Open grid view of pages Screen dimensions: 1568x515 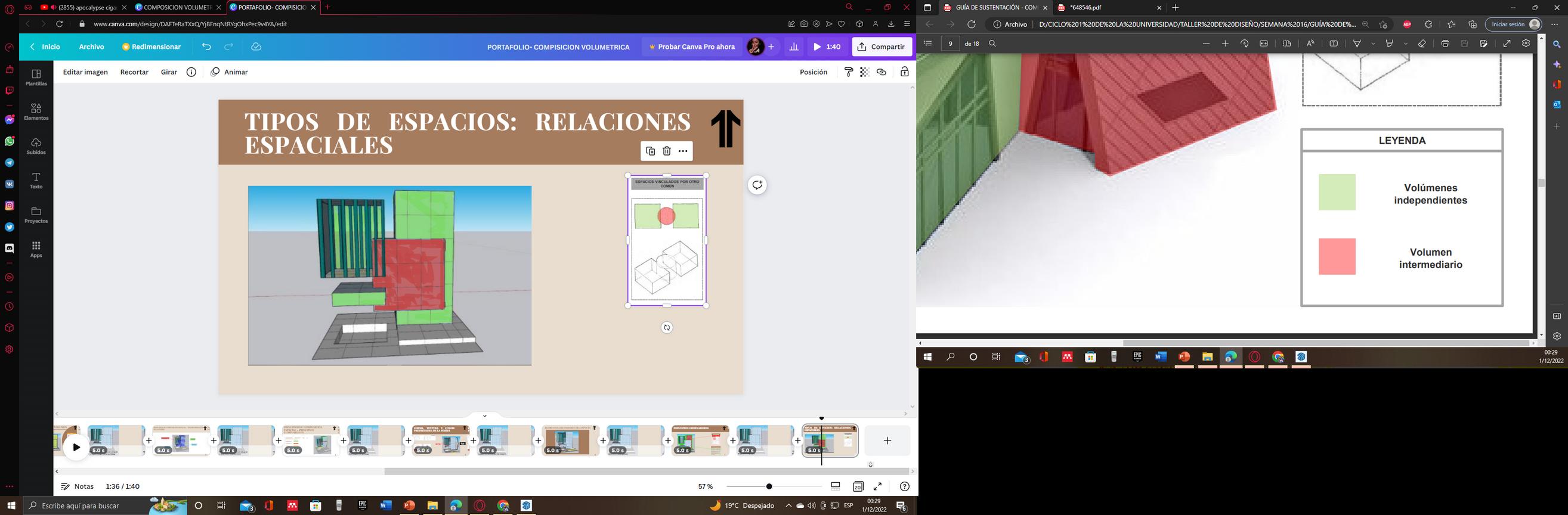coord(858,486)
